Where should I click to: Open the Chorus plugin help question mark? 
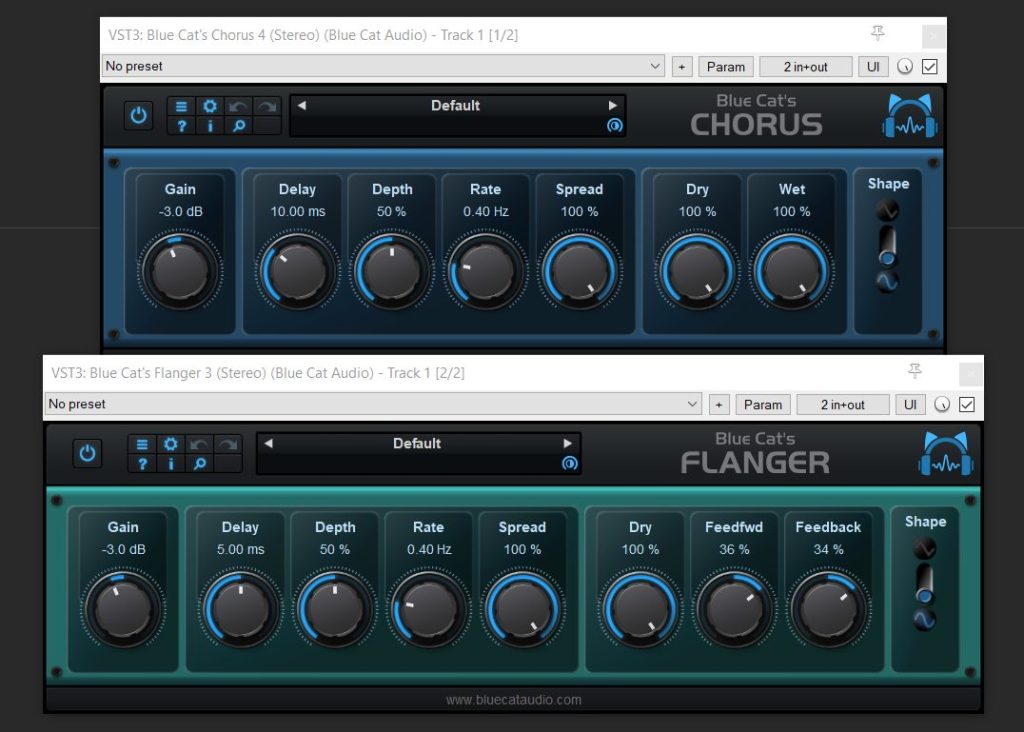(x=182, y=125)
